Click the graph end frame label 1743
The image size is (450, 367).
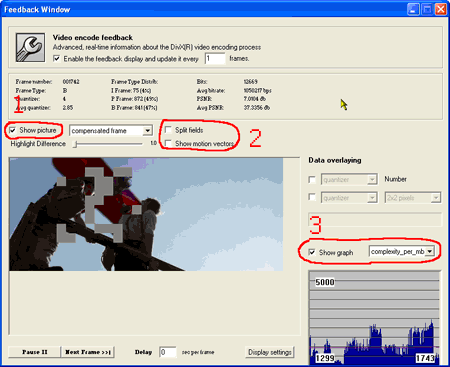[x=425, y=358]
